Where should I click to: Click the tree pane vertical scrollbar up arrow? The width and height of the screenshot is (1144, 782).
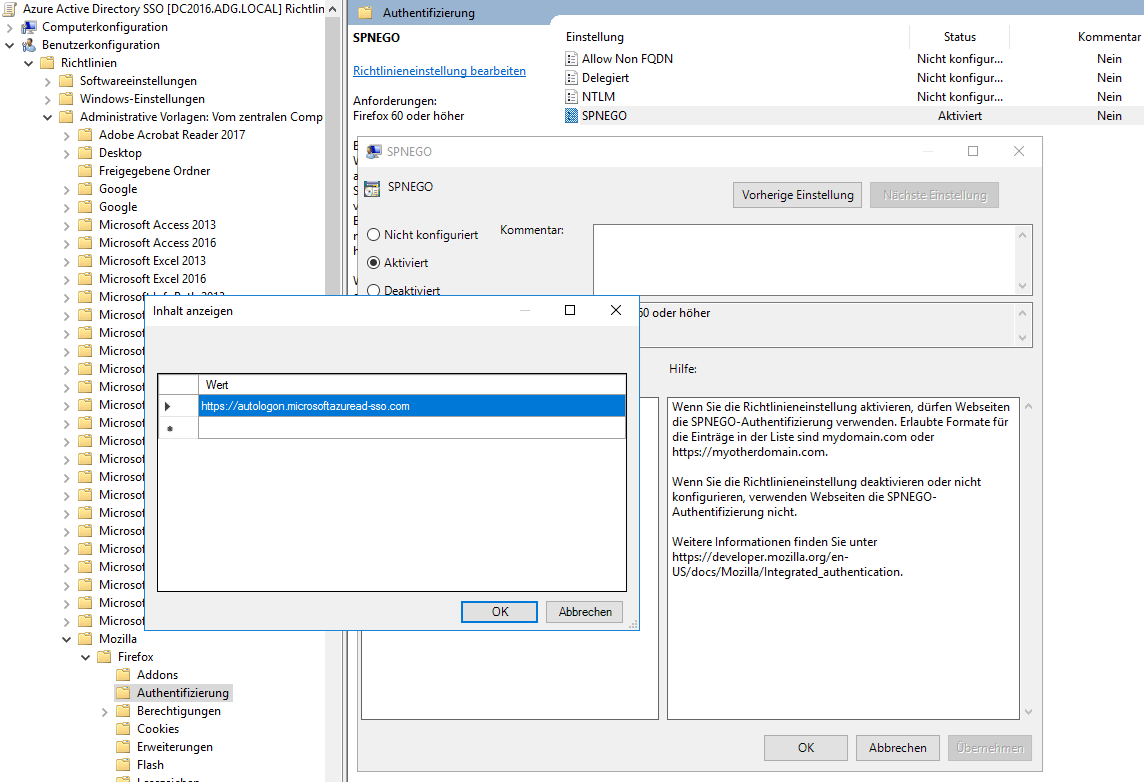[333, 9]
